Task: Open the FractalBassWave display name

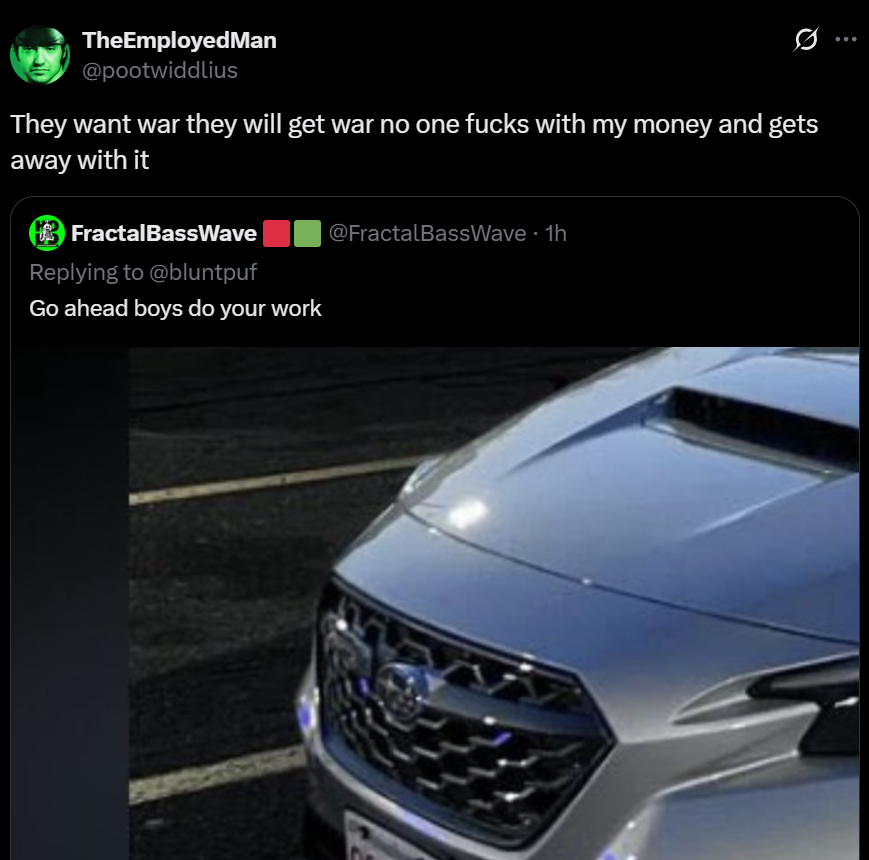Action: pyautogui.click(x=163, y=233)
